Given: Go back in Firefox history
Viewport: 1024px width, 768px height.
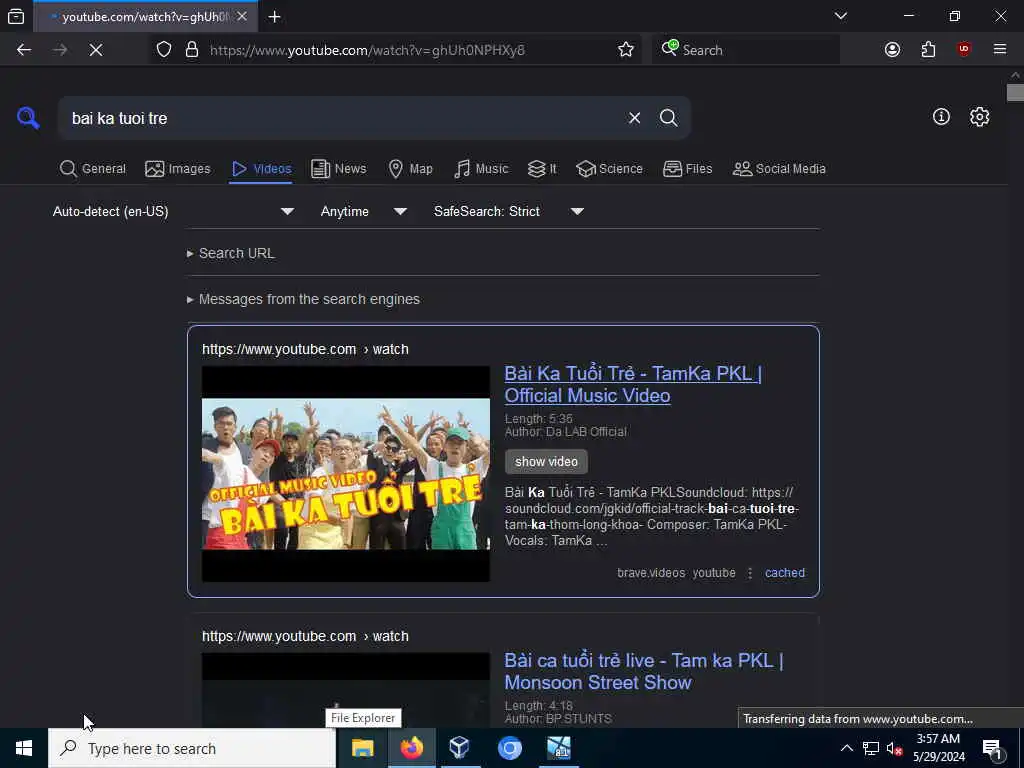Looking at the screenshot, I should [24, 50].
